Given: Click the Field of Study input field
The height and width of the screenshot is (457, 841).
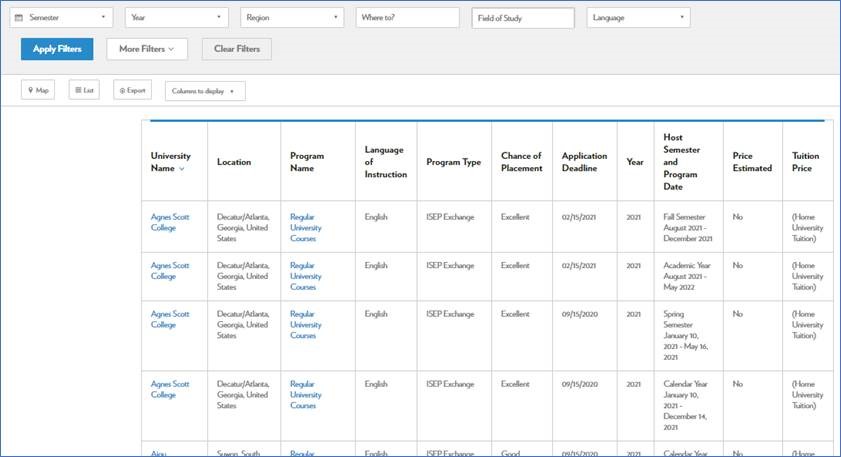Looking at the screenshot, I should pos(523,18).
